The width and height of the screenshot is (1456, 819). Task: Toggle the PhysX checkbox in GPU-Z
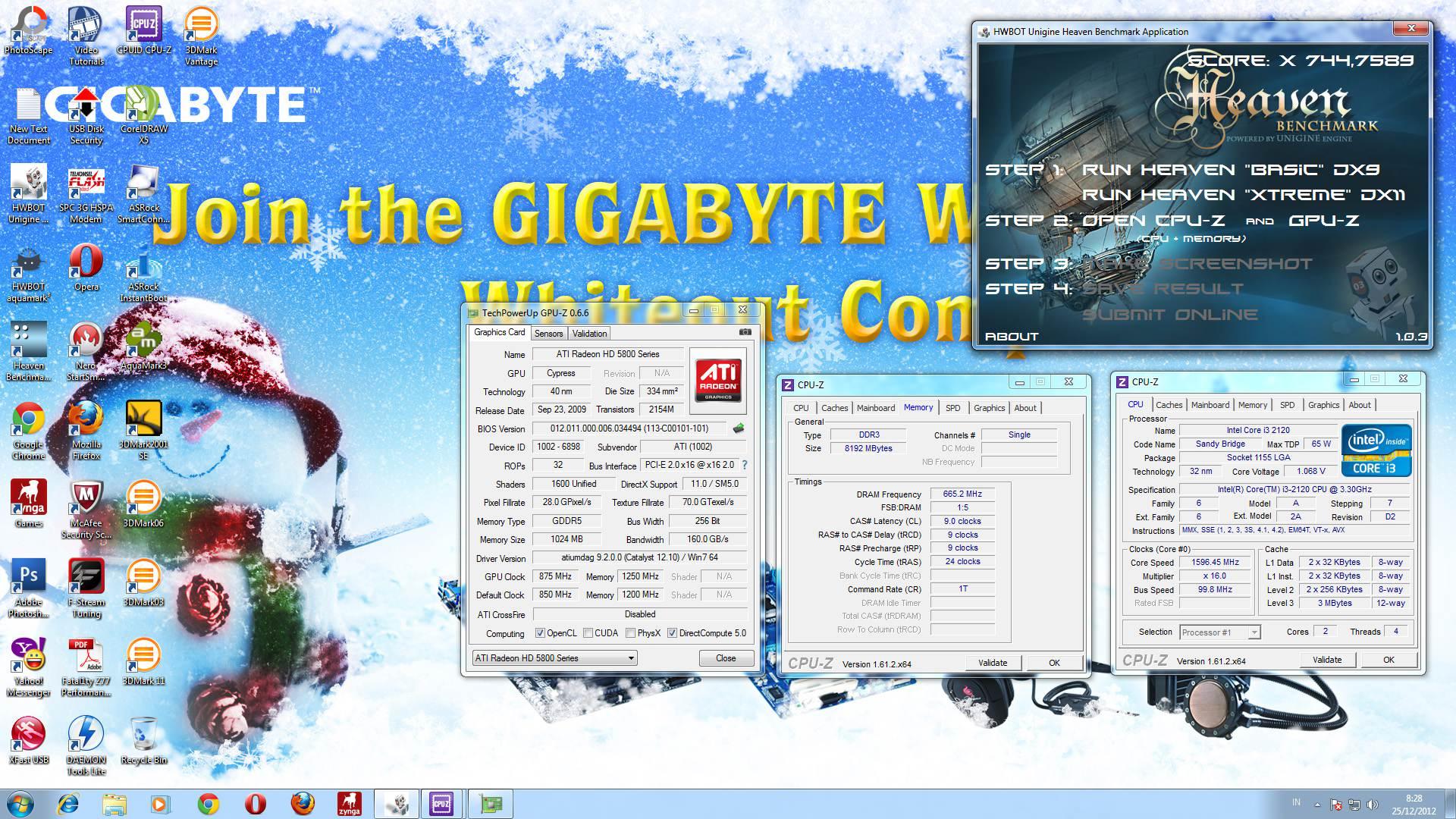(630, 633)
